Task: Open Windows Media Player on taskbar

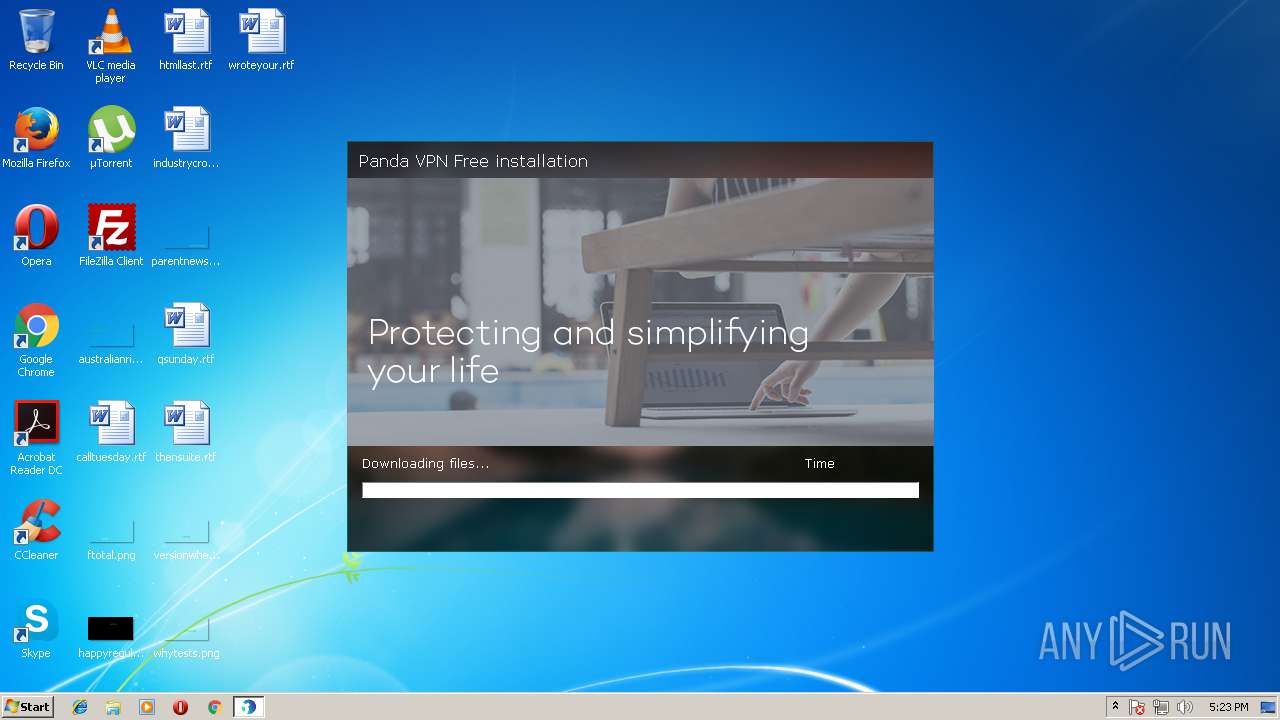Action: (x=147, y=707)
